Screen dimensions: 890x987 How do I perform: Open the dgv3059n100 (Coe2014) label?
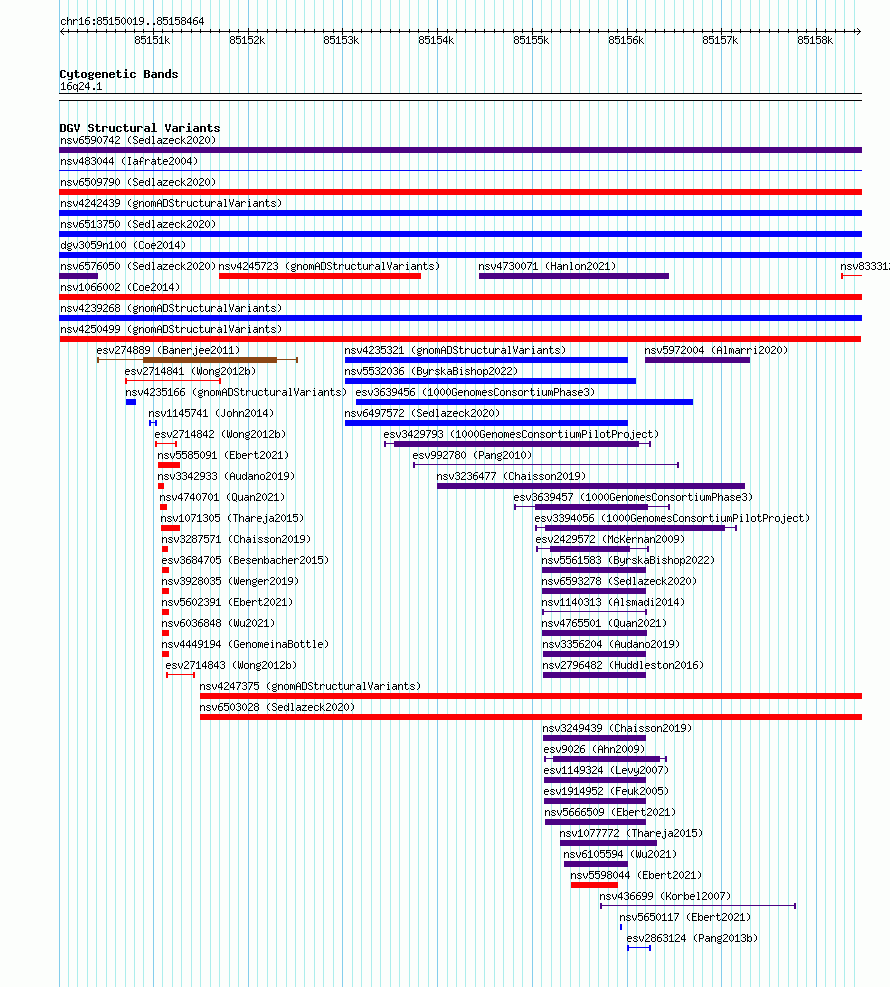pyautogui.click(x=123, y=245)
